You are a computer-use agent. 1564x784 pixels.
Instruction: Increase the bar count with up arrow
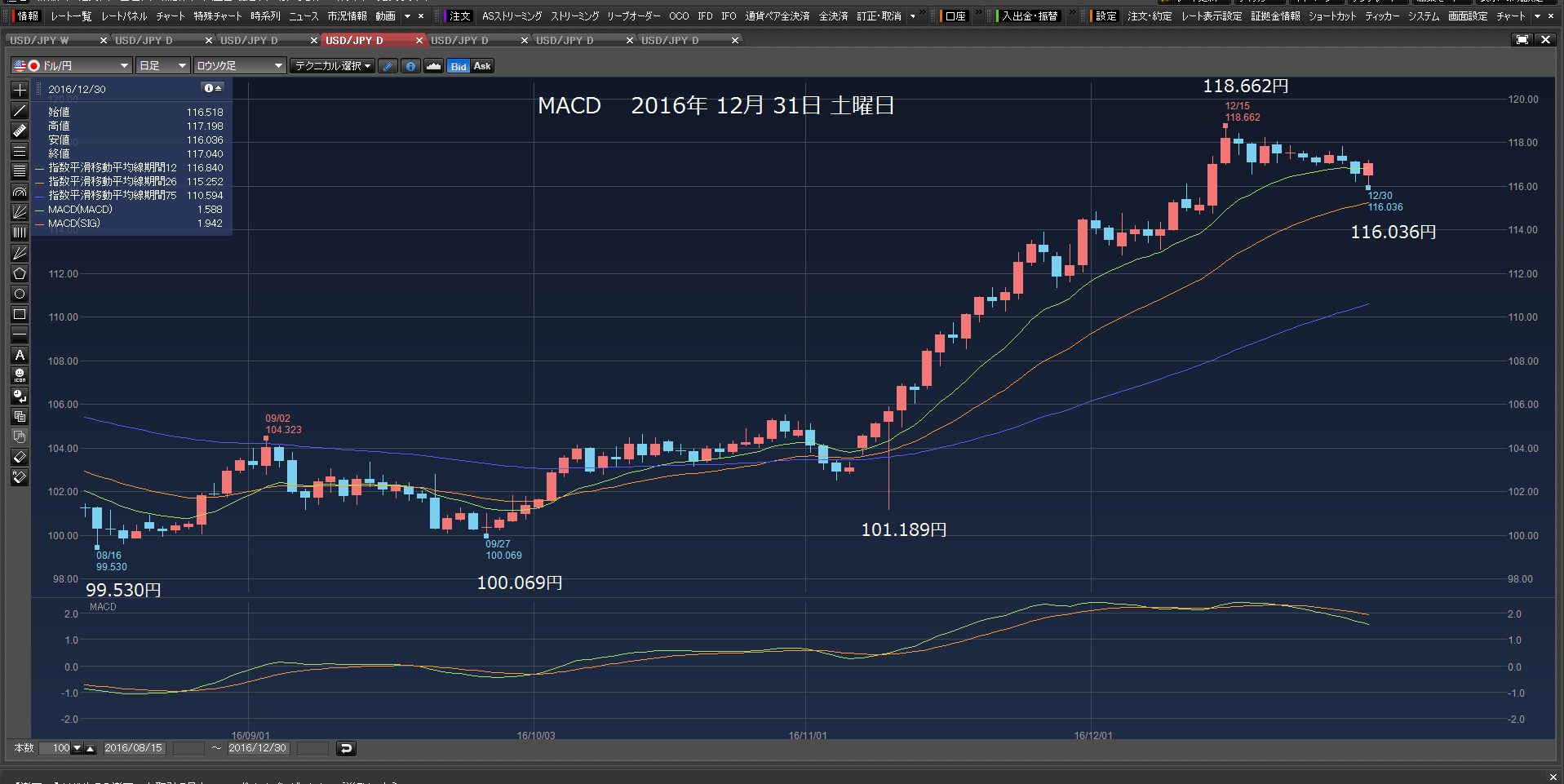pyautogui.click(x=91, y=748)
